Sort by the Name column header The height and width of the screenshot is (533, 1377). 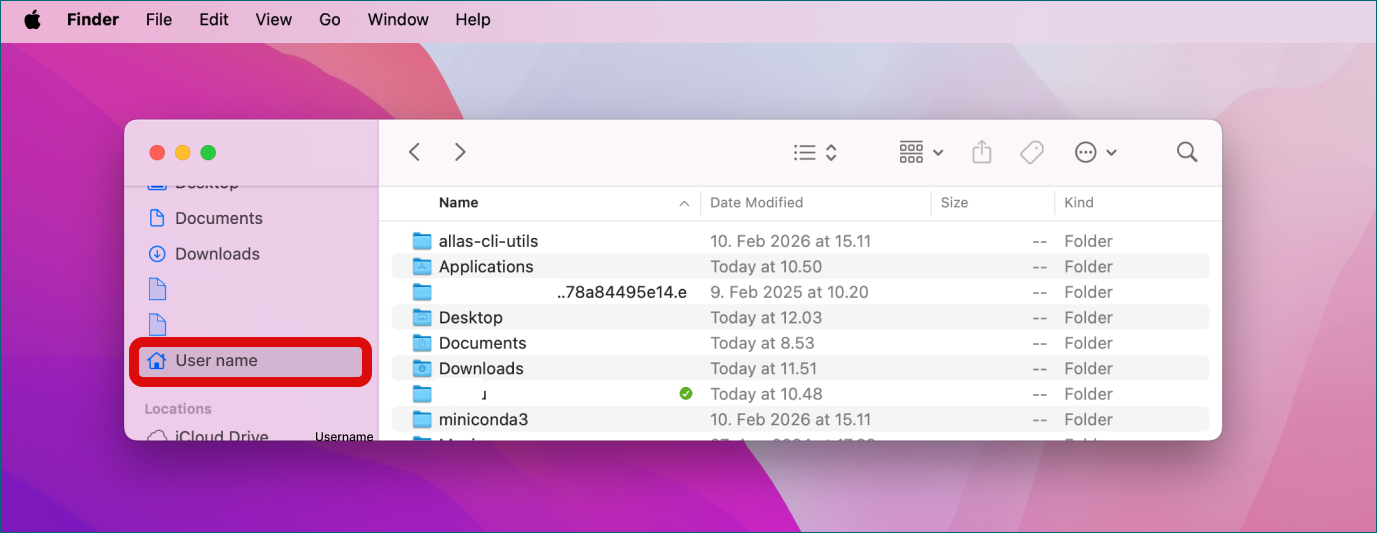459,203
